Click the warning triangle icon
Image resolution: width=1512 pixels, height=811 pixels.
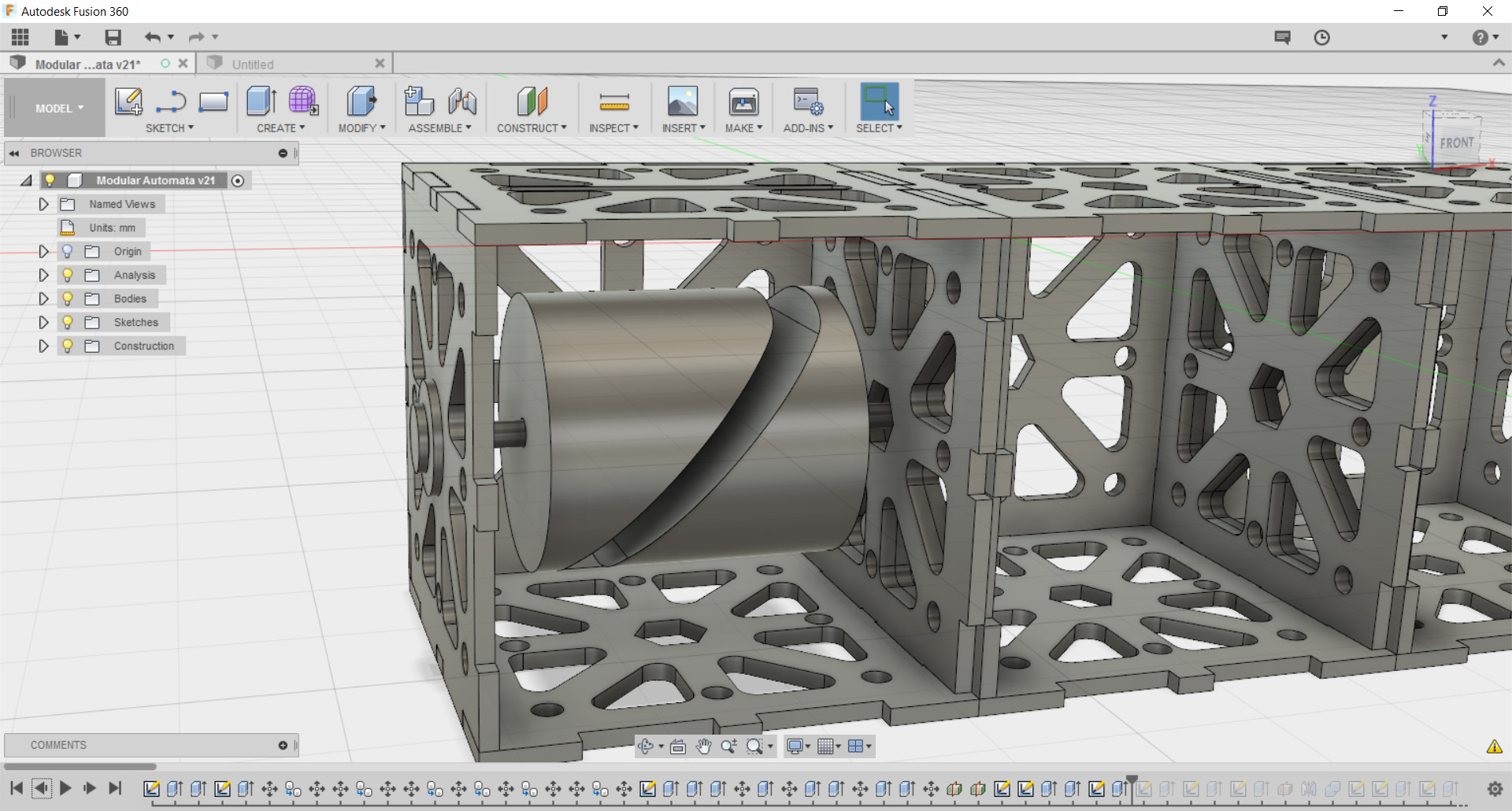[1494, 747]
